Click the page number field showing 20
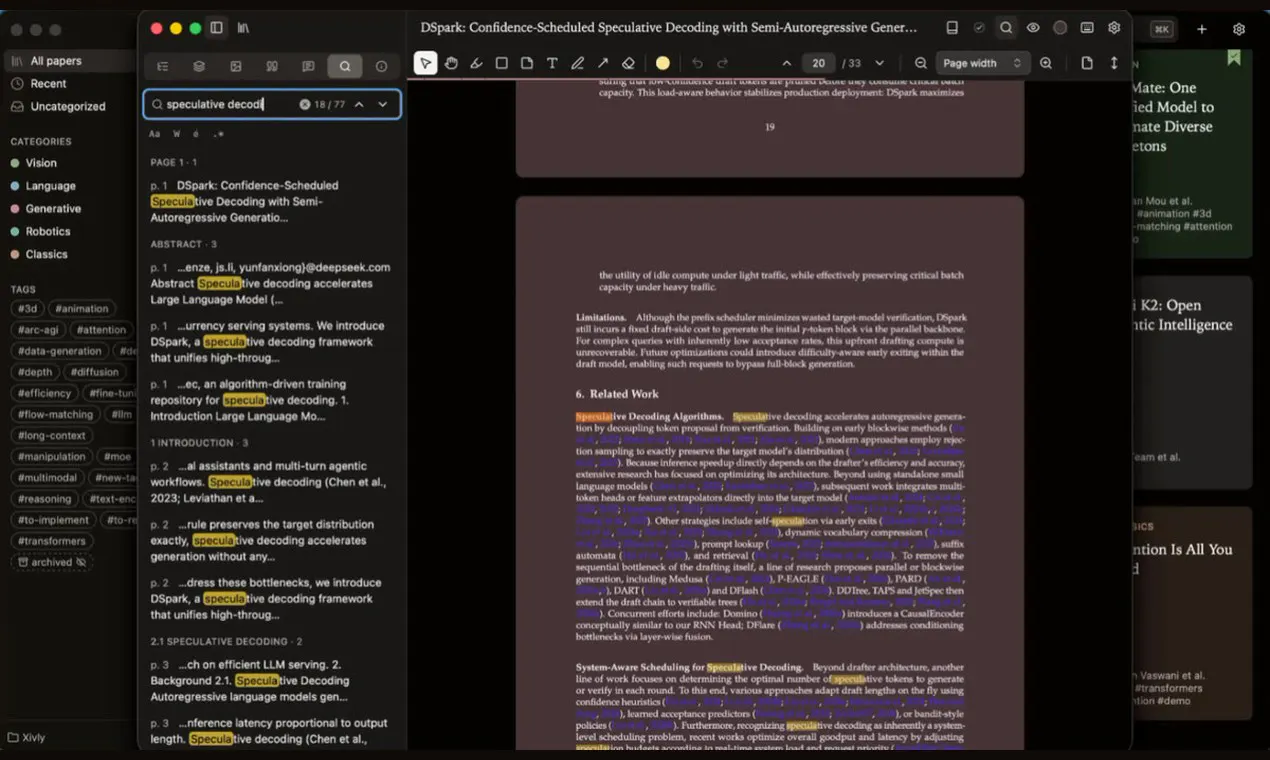 (818, 63)
